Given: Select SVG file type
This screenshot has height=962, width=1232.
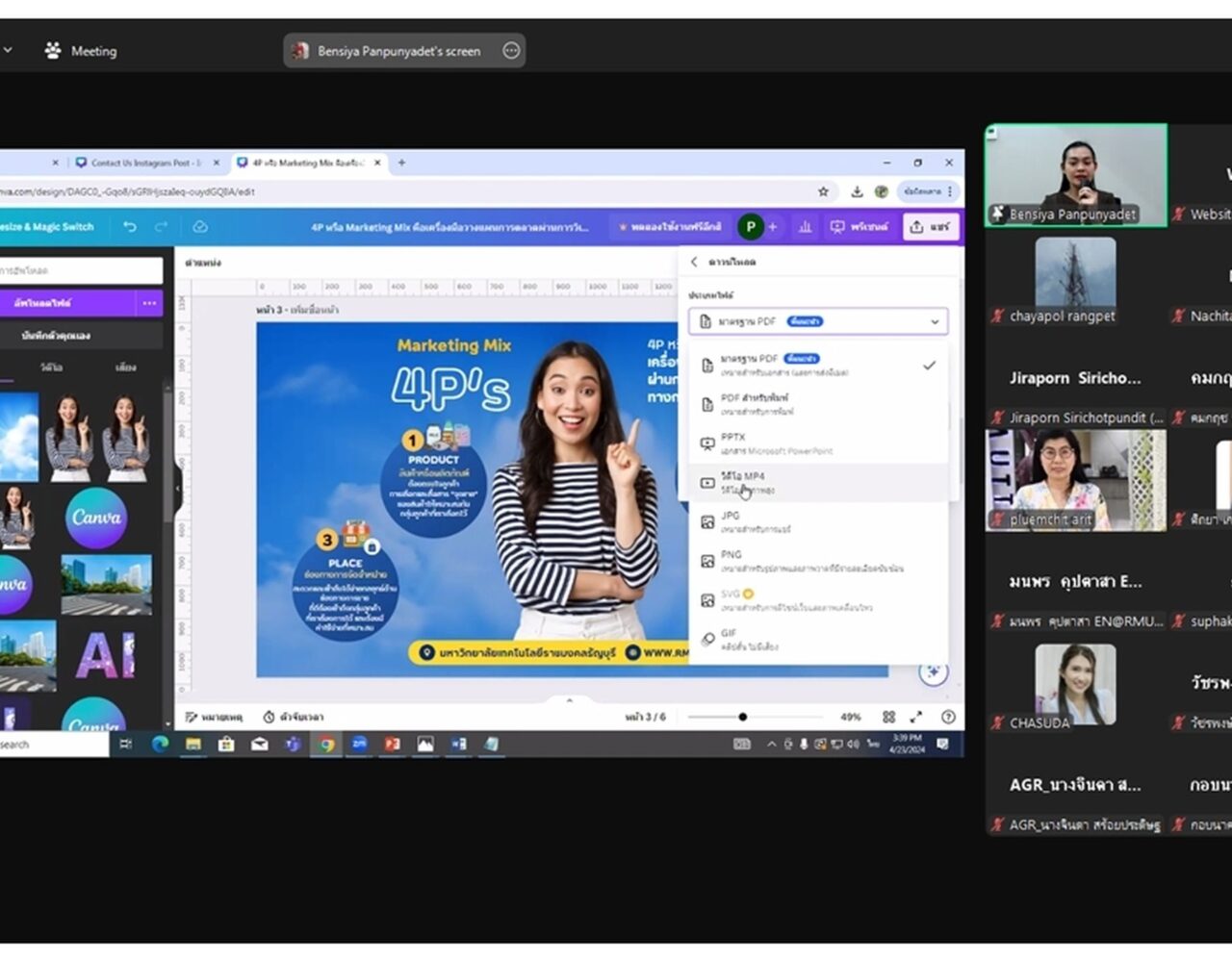Looking at the screenshot, I should click(818, 600).
